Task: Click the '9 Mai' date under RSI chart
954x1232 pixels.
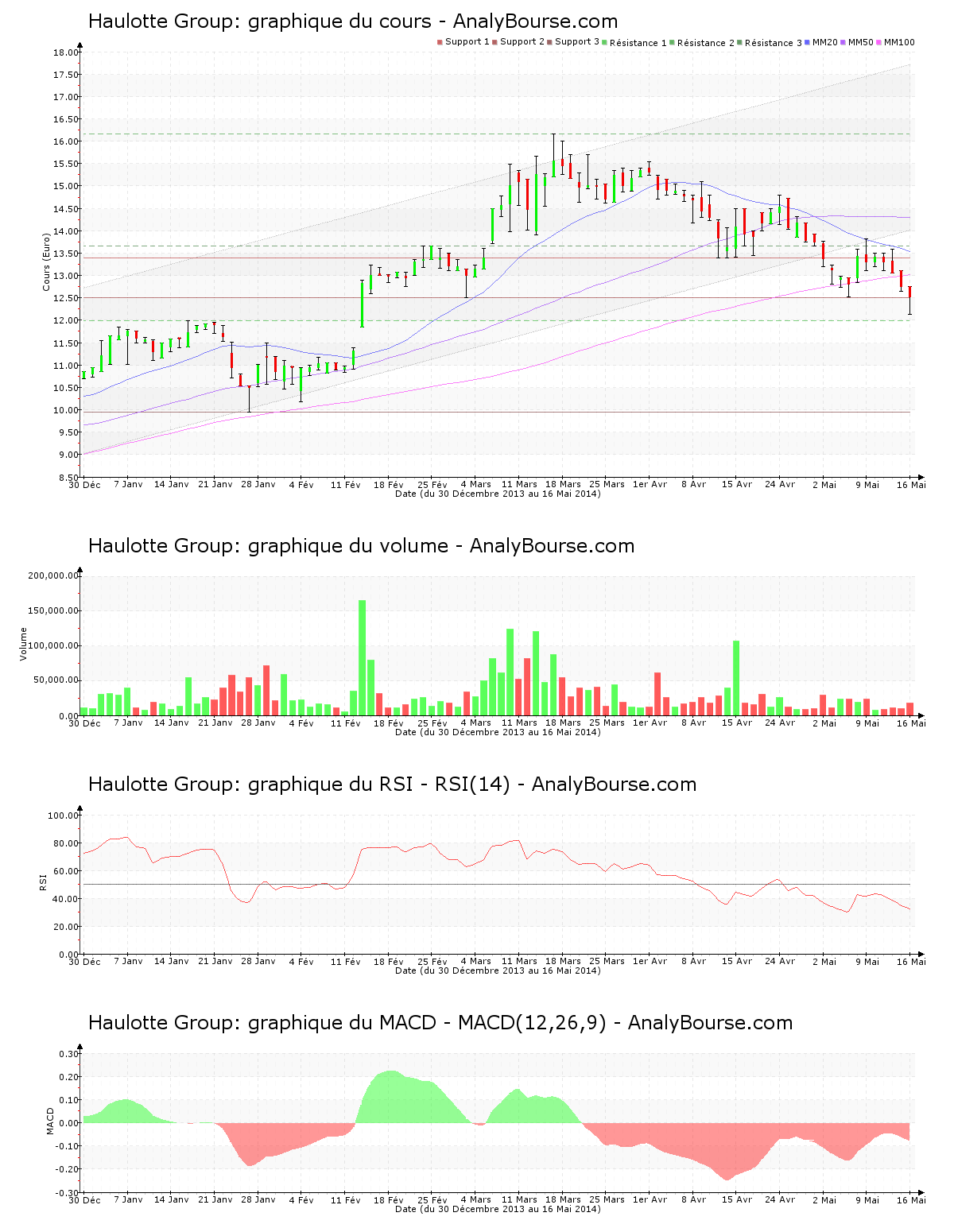Action: (867, 962)
